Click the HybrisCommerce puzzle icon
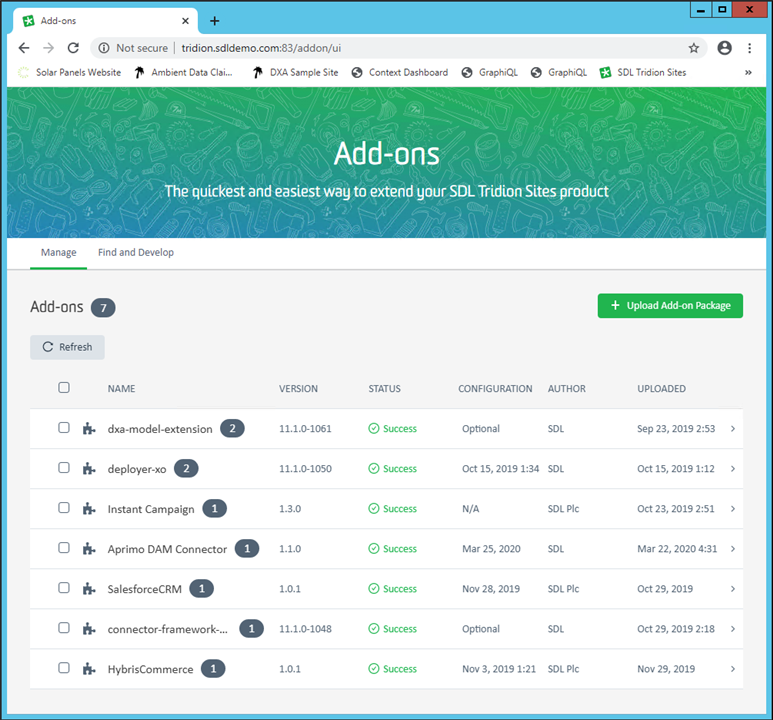Image resolution: width=773 pixels, height=720 pixels. pyautogui.click(x=89, y=669)
